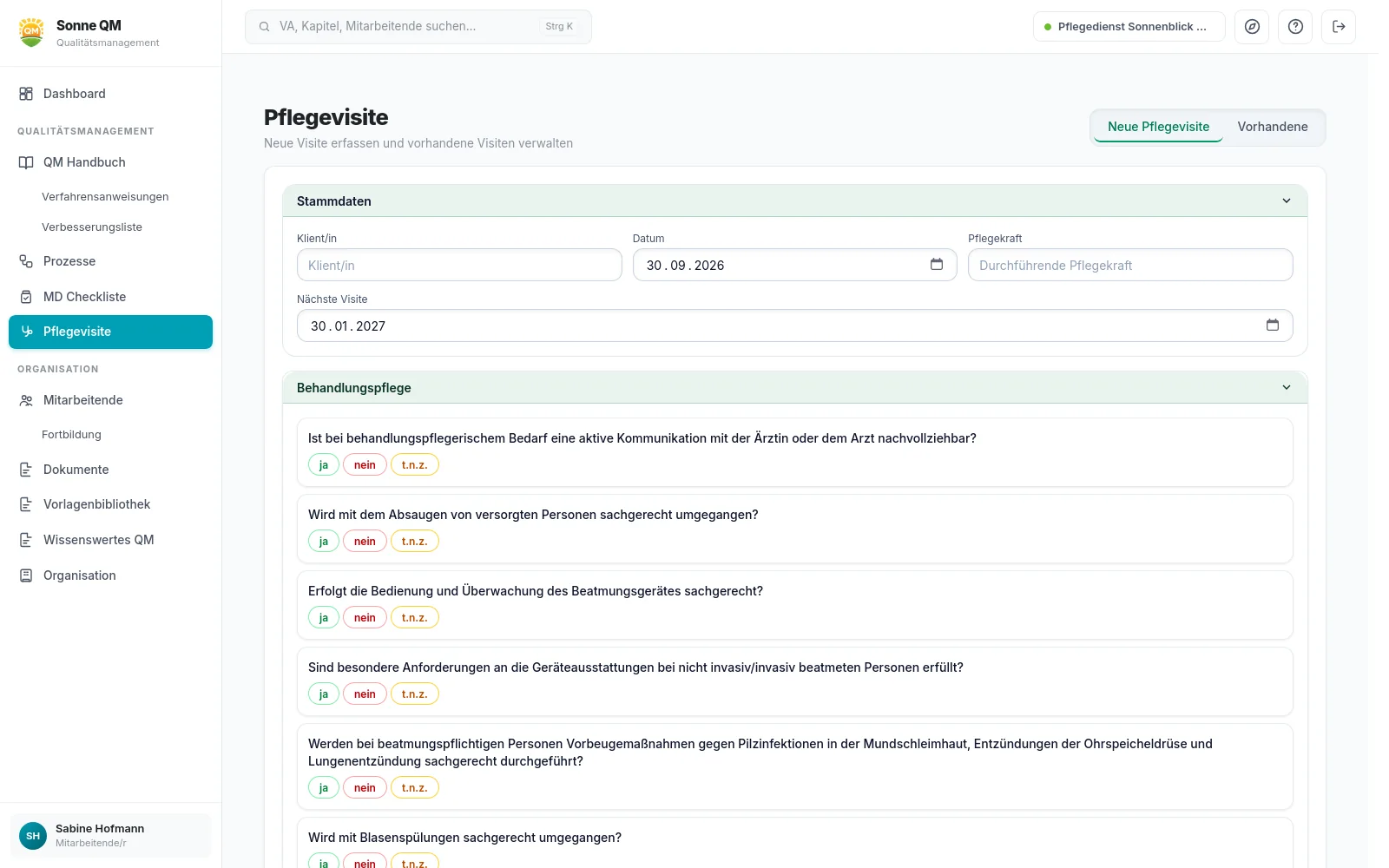The image size is (1389, 868).
Task: Collapse the Behandlungspflege section chevron
Action: 1287,388
